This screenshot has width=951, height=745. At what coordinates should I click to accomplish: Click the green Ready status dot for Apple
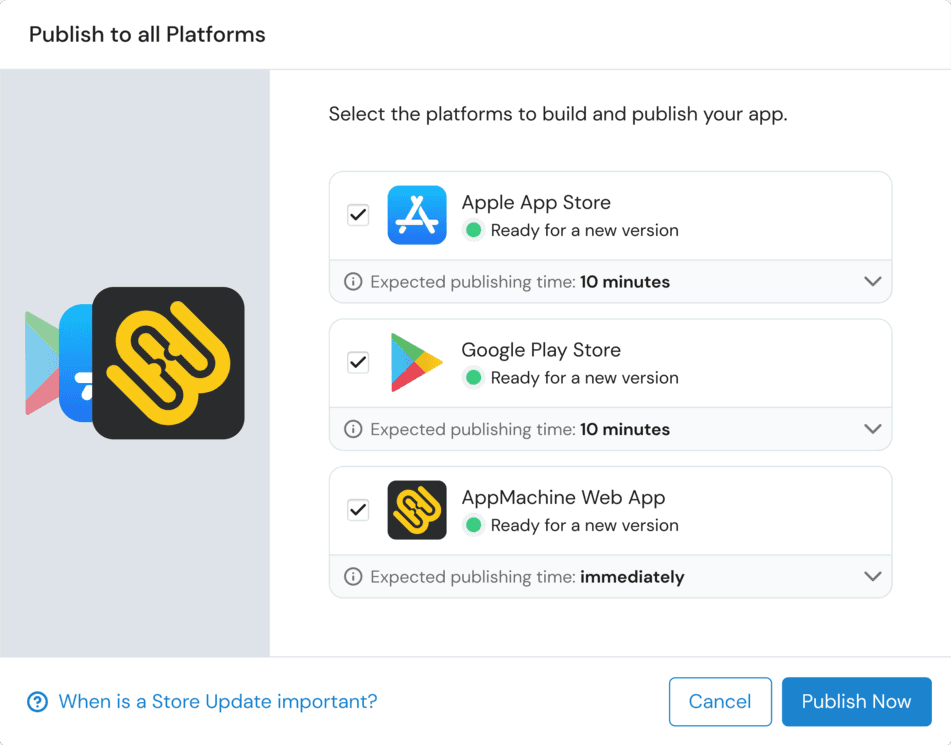point(473,230)
